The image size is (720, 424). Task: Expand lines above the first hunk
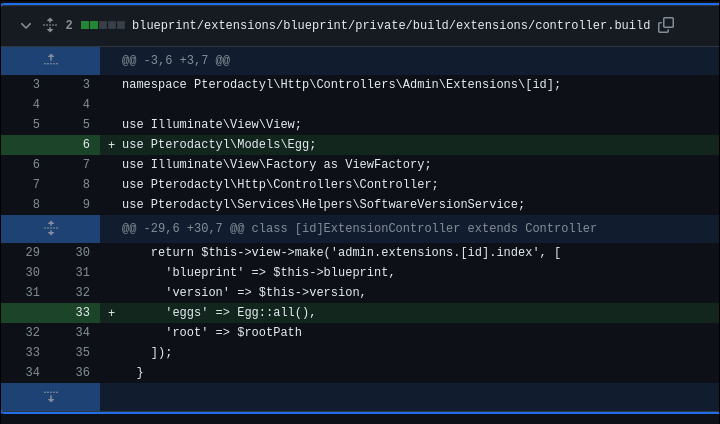(51, 60)
